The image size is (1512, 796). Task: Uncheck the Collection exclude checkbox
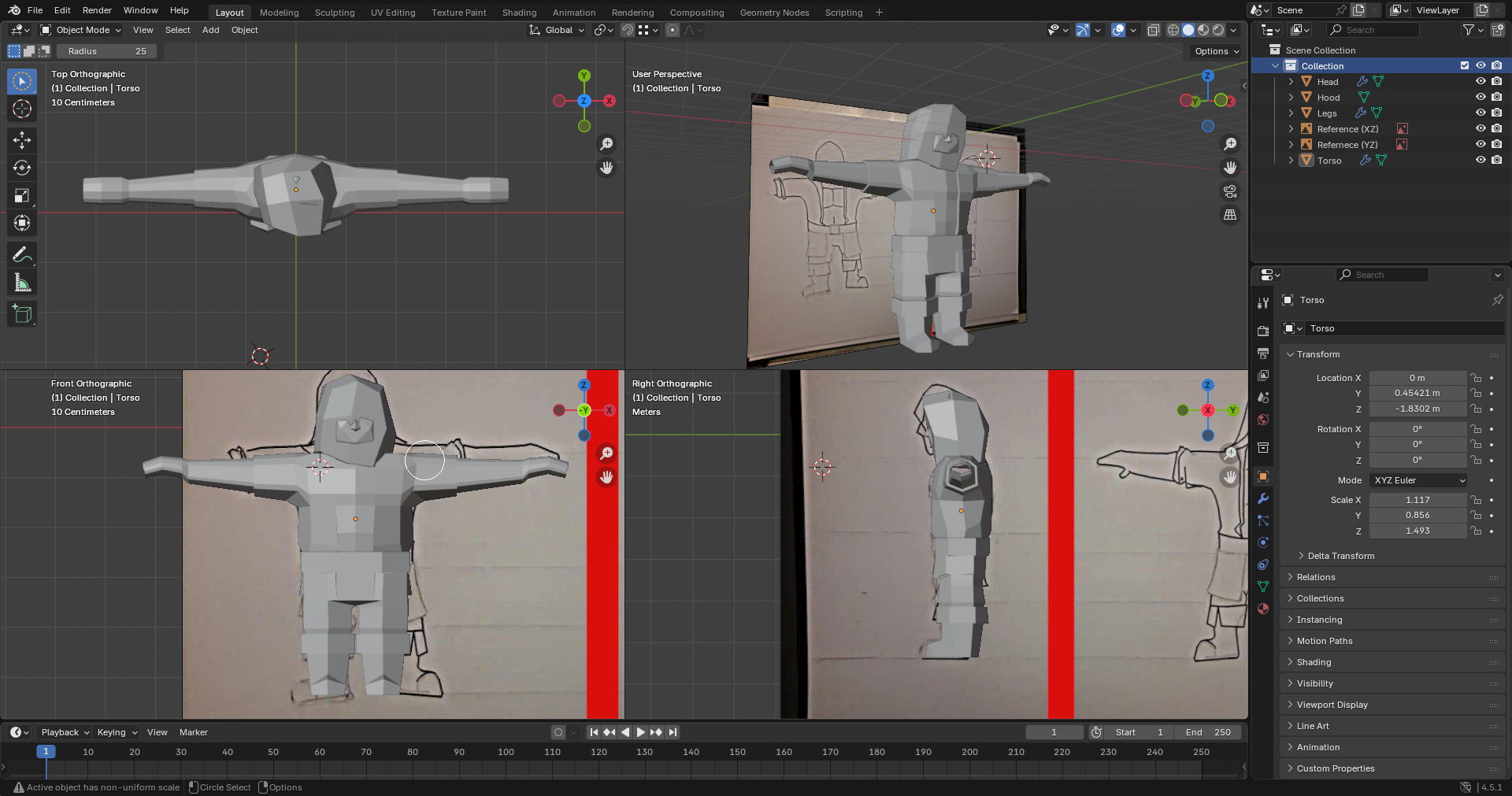(1465, 65)
